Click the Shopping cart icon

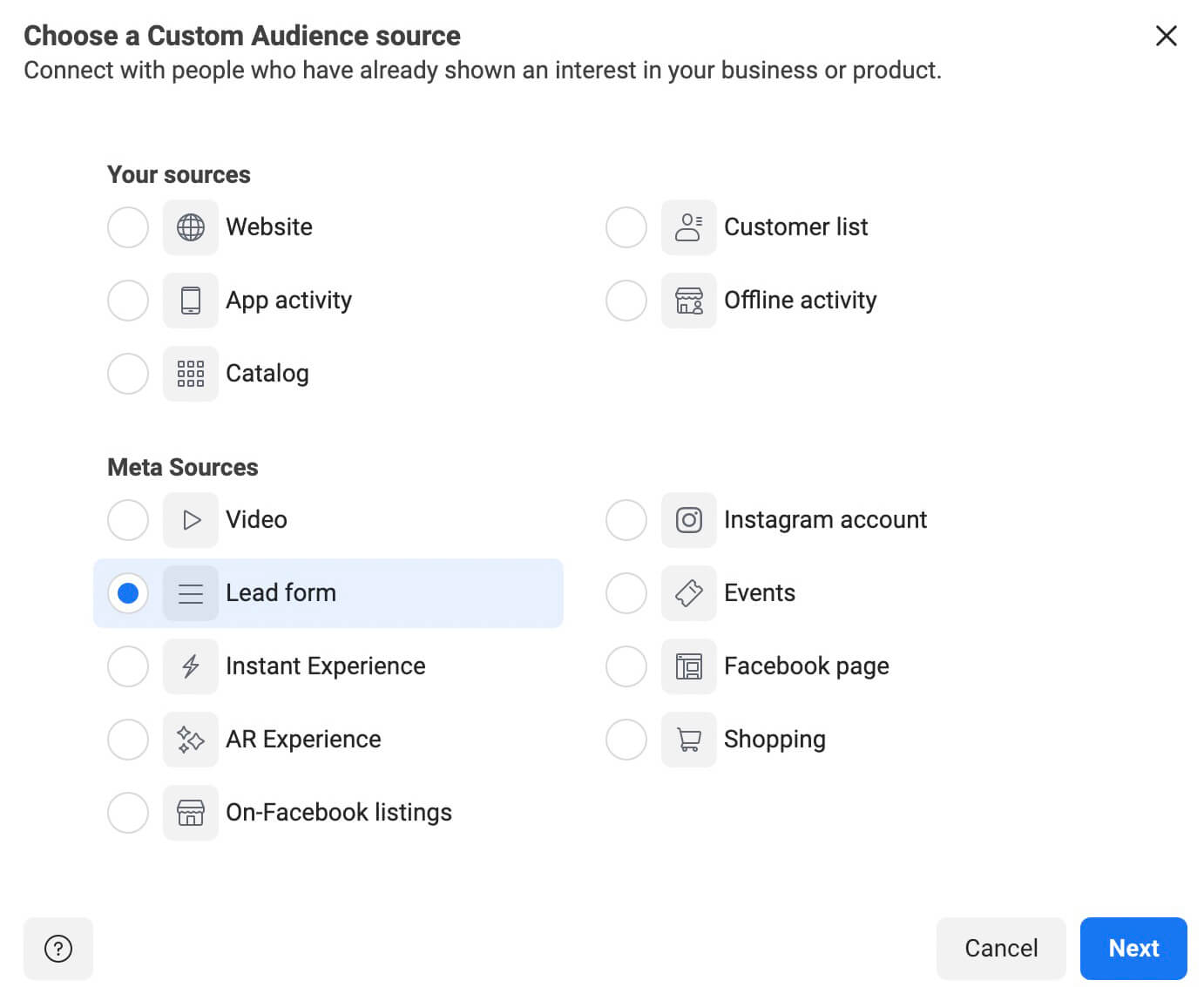(688, 740)
